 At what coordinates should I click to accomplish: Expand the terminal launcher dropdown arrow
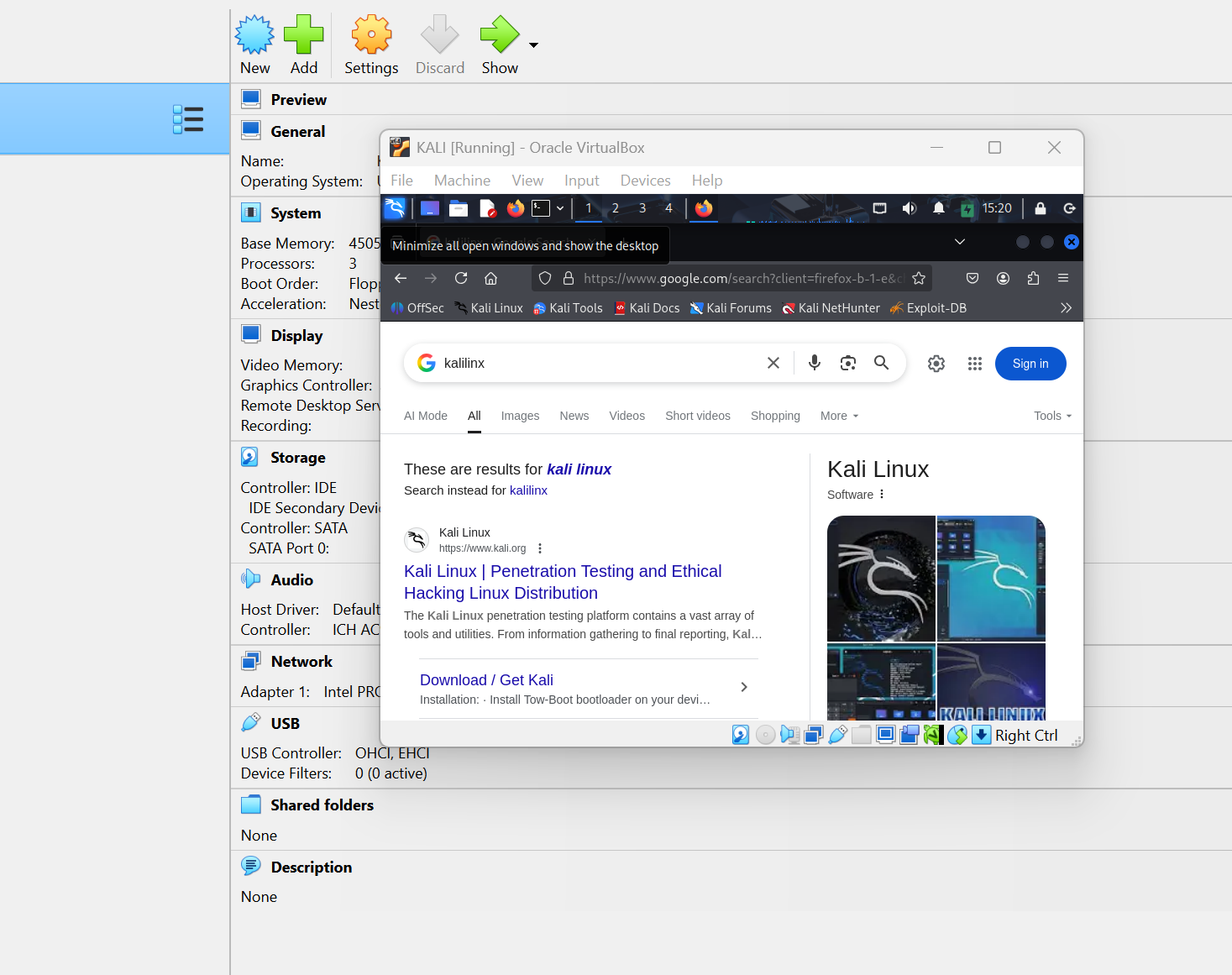click(x=560, y=208)
